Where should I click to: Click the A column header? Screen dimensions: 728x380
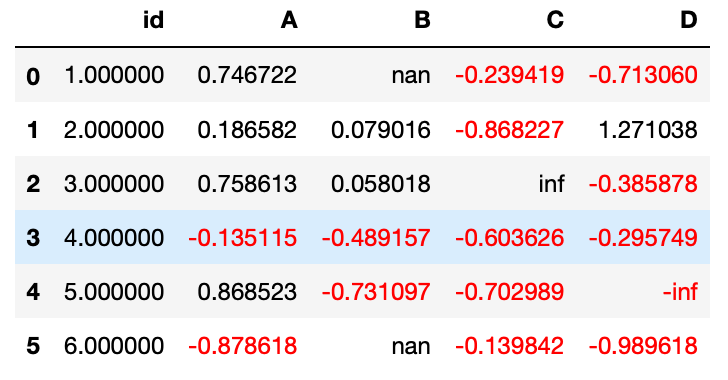coord(289,20)
